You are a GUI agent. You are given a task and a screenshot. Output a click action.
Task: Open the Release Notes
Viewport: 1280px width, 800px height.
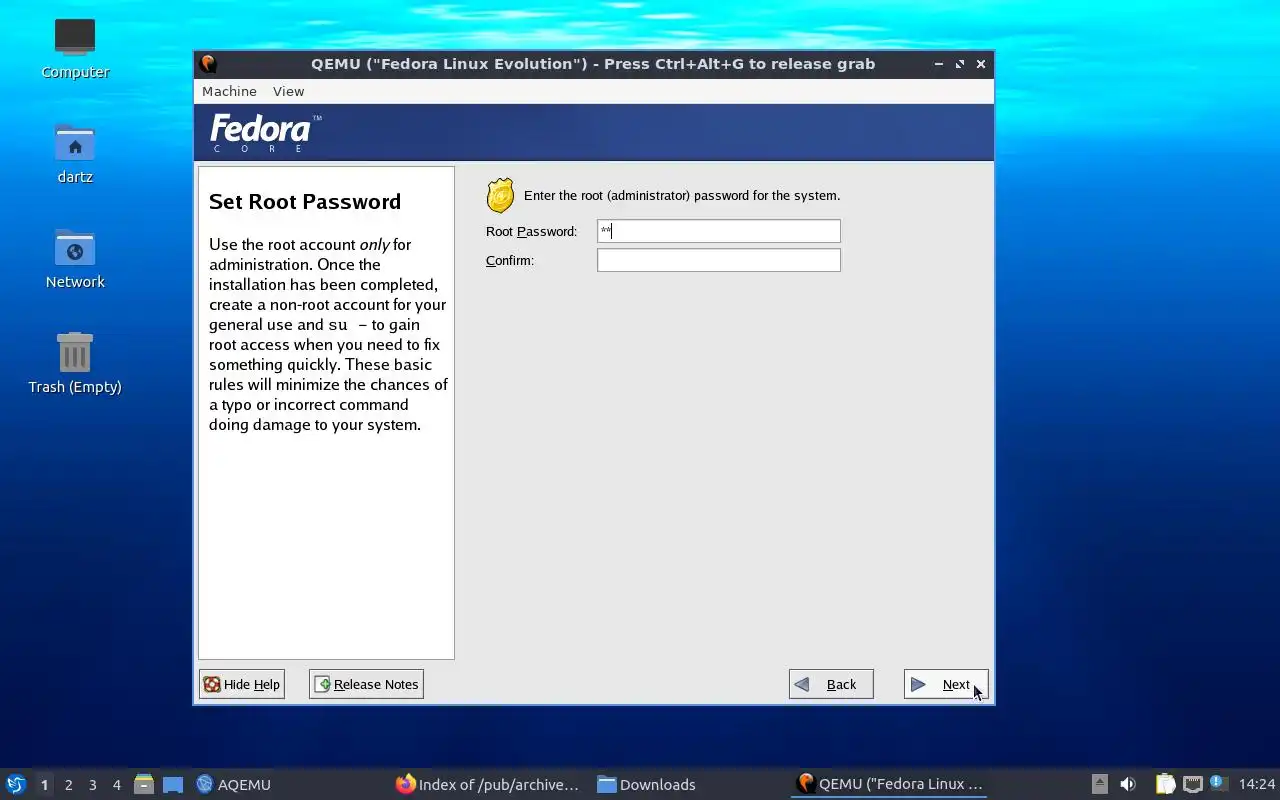[366, 684]
